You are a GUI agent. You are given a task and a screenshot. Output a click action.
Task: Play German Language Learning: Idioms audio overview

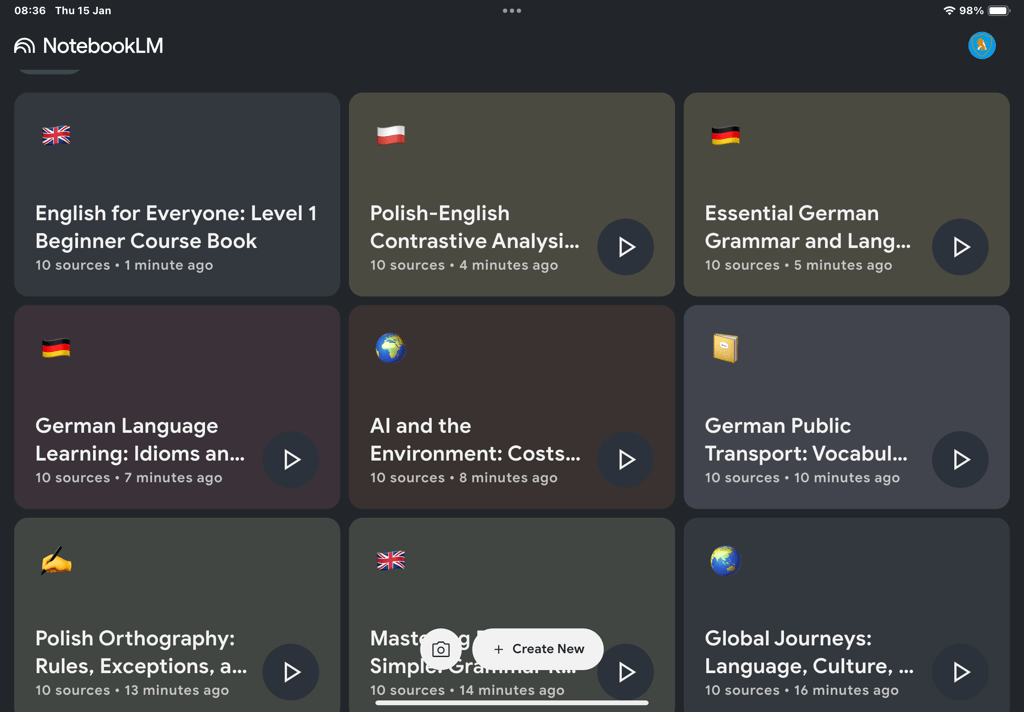point(291,459)
